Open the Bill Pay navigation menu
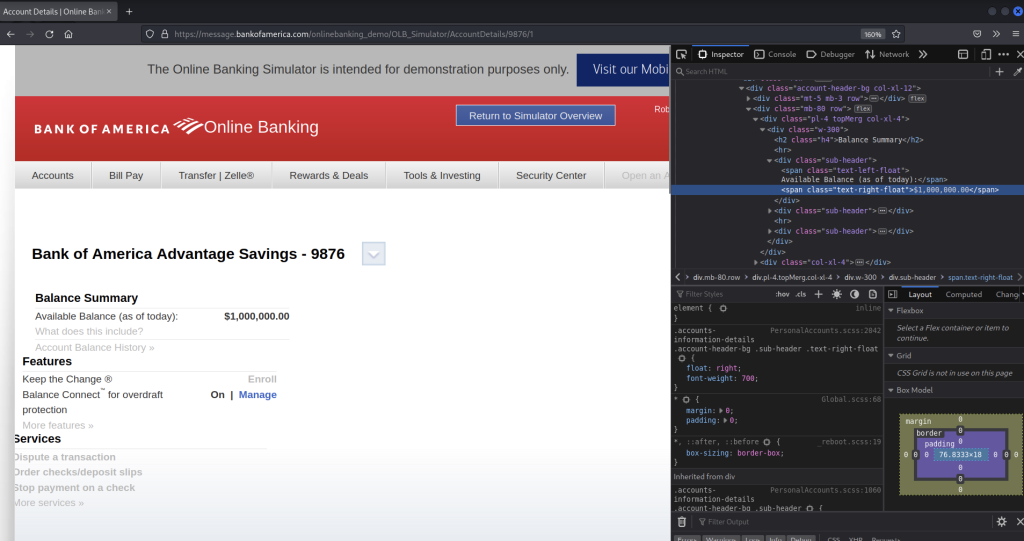Image resolution: width=1024 pixels, height=541 pixels. [126, 175]
